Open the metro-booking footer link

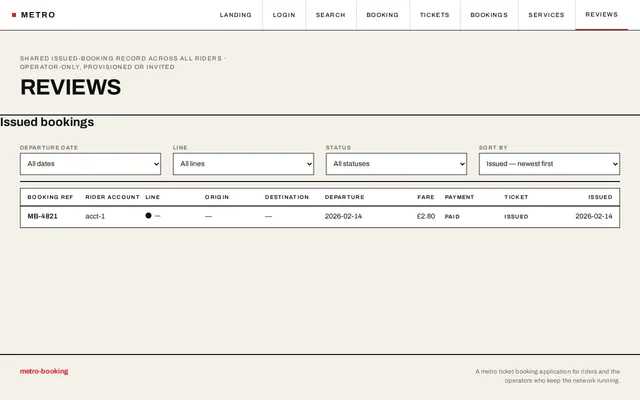[x=44, y=371]
